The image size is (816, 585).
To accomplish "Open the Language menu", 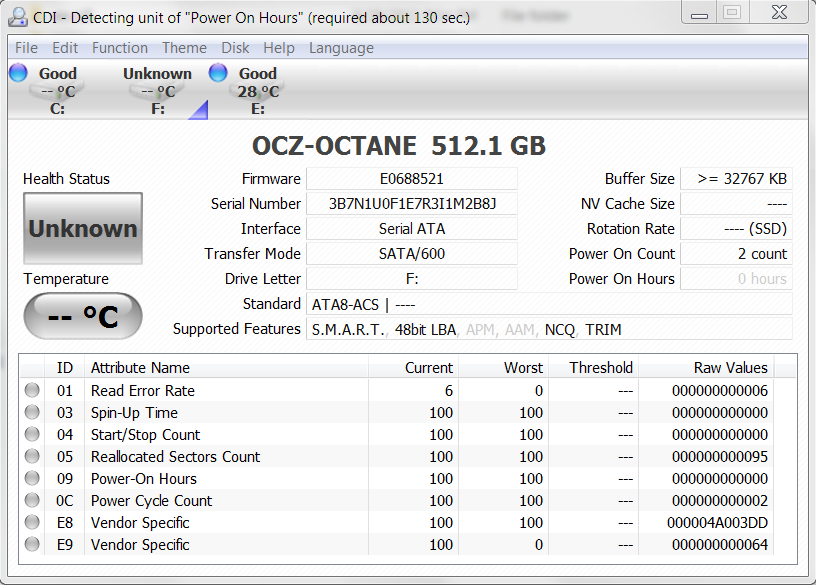I will pyautogui.click(x=341, y=48).
